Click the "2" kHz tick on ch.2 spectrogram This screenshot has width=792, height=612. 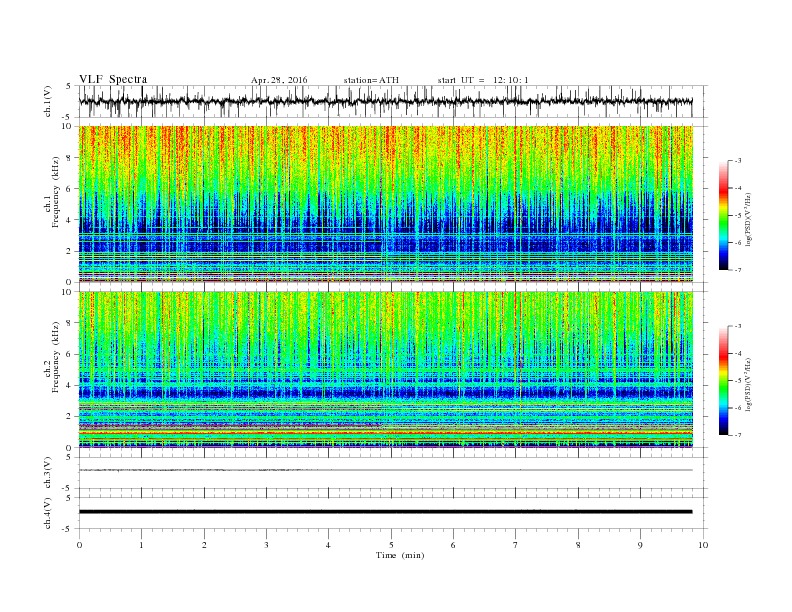69,417
